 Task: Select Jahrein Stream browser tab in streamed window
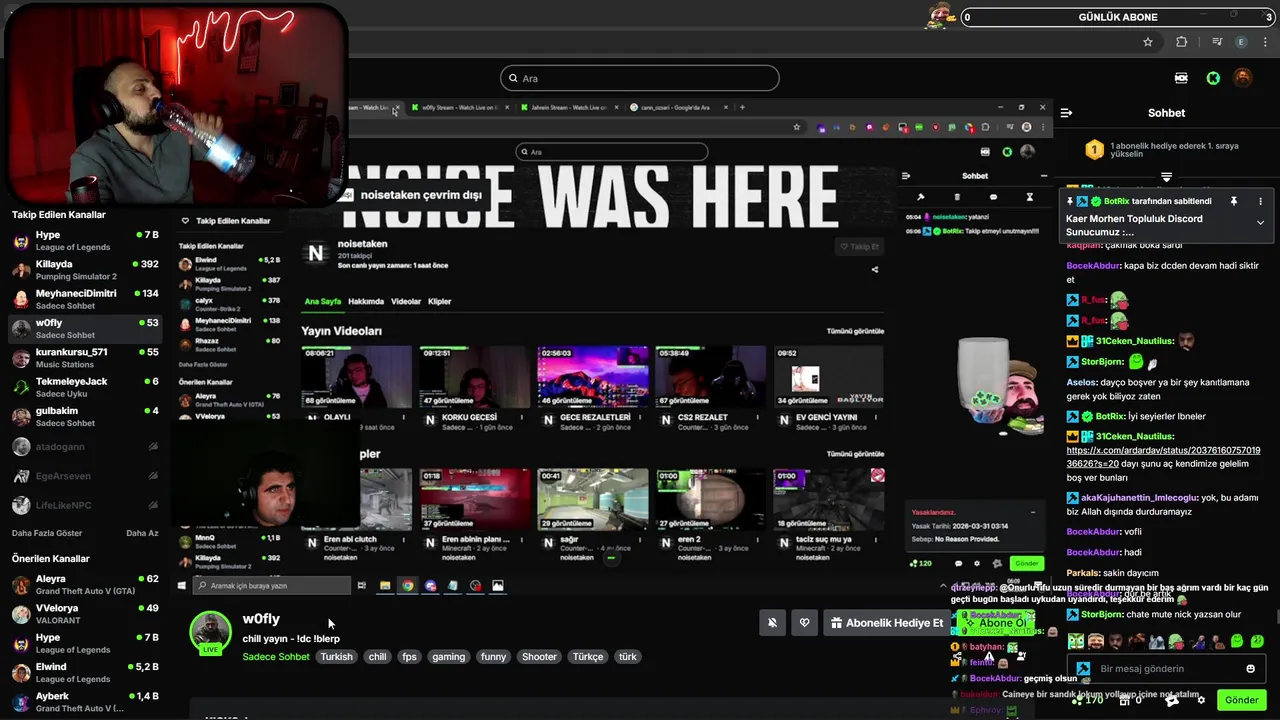point(568,107)
